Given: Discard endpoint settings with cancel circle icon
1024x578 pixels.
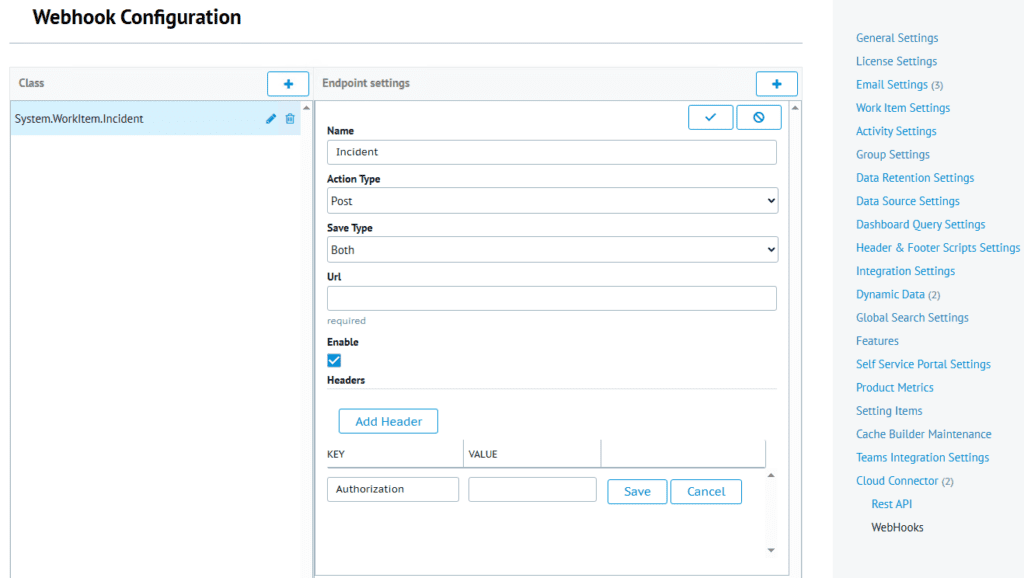Looking at the screenshot, I should coord(758,118).
